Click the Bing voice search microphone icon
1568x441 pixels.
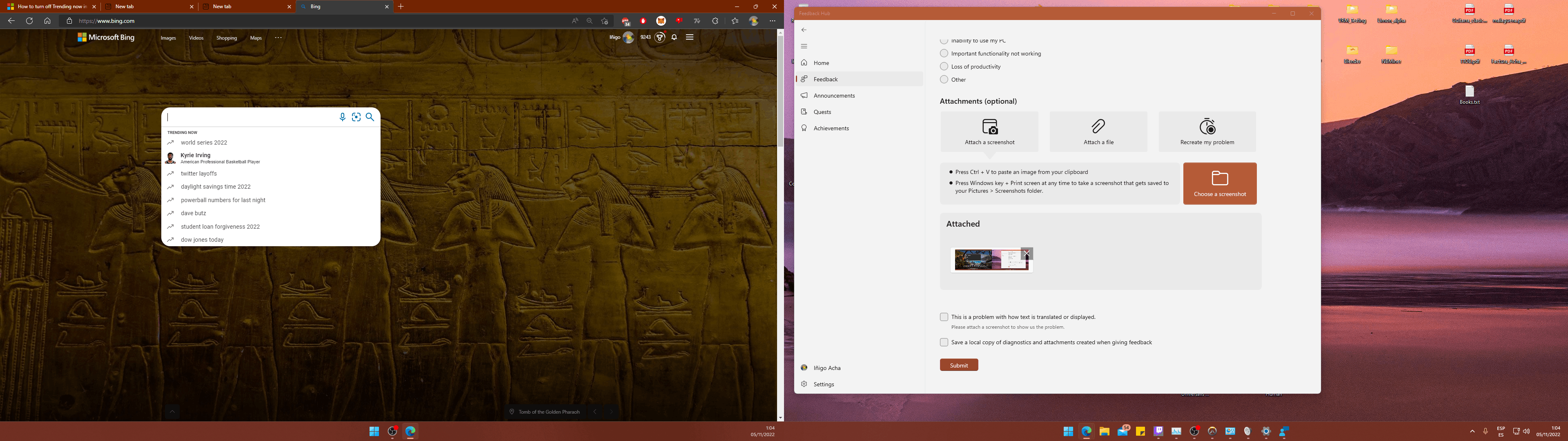343,117
